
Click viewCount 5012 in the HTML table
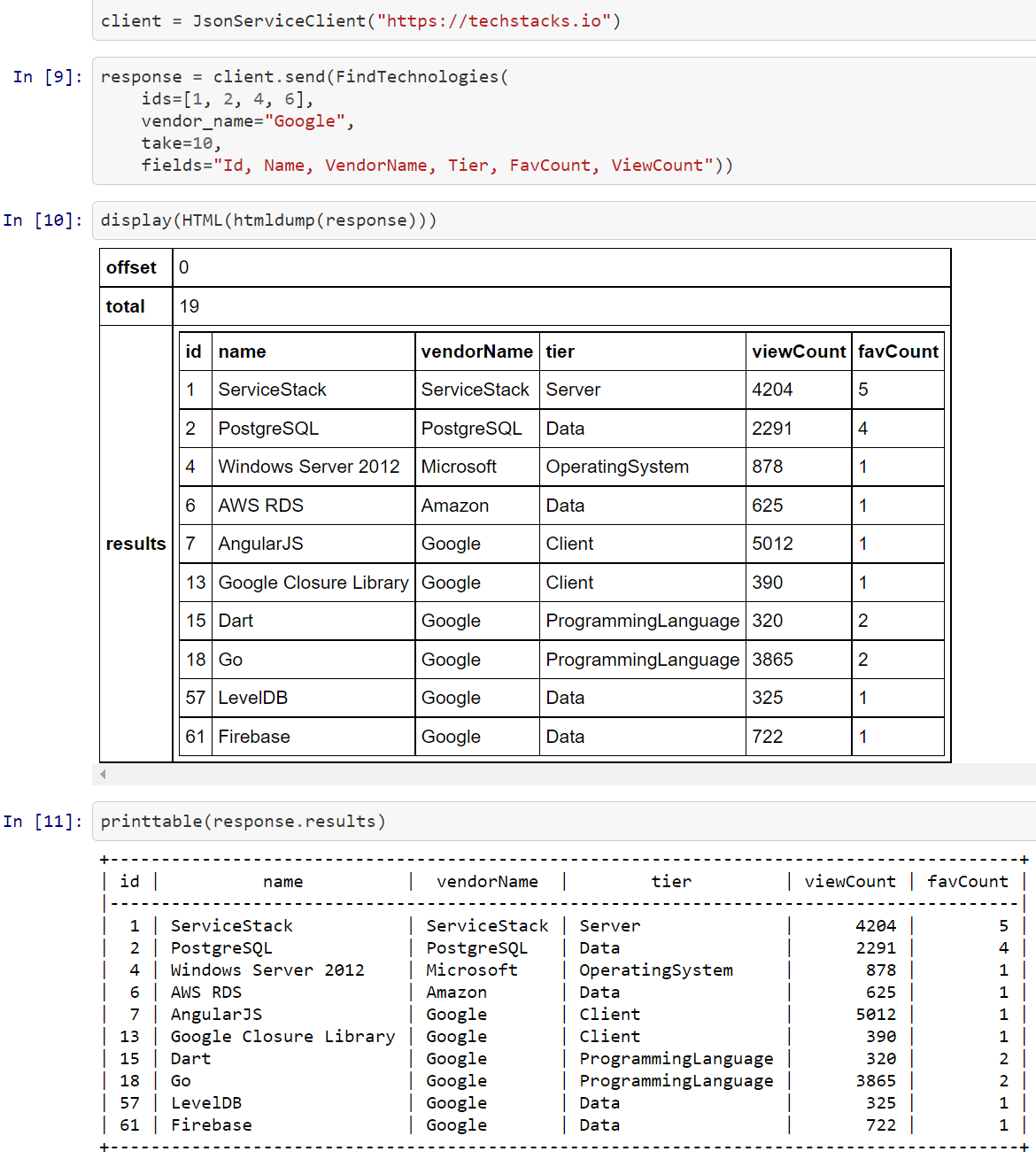point(772,544)
